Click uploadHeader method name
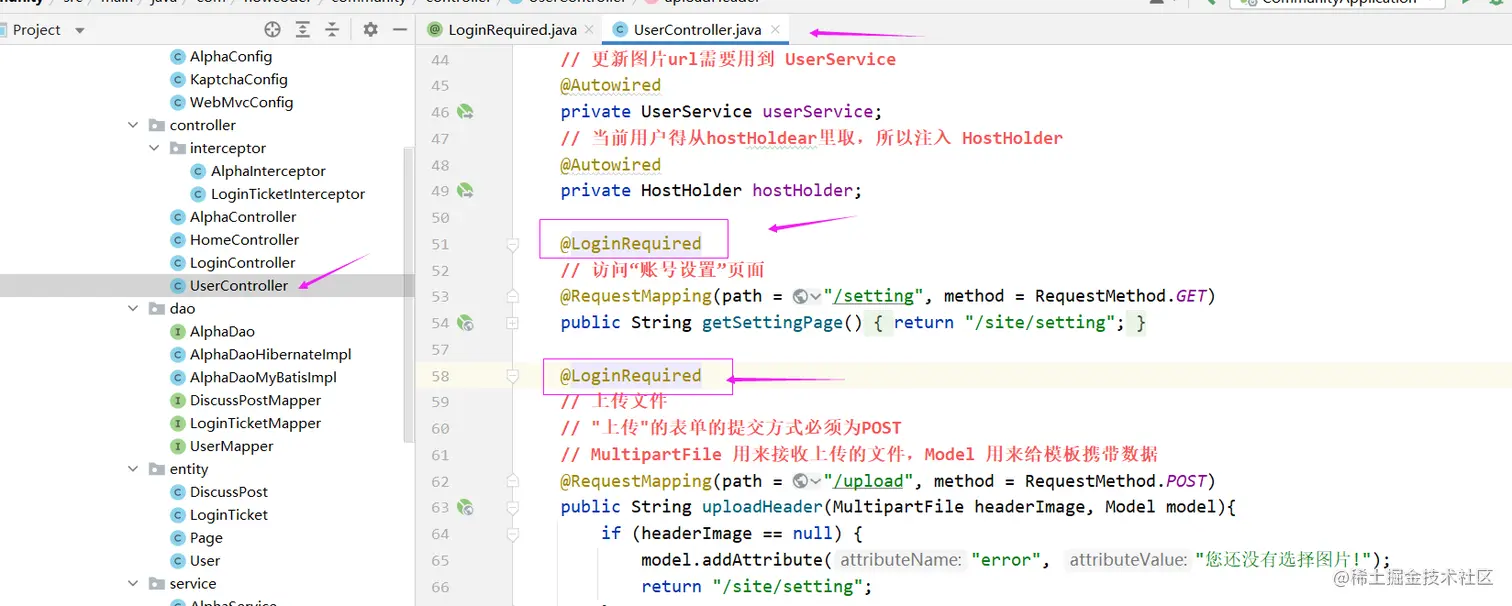 [x=762, y=507]
